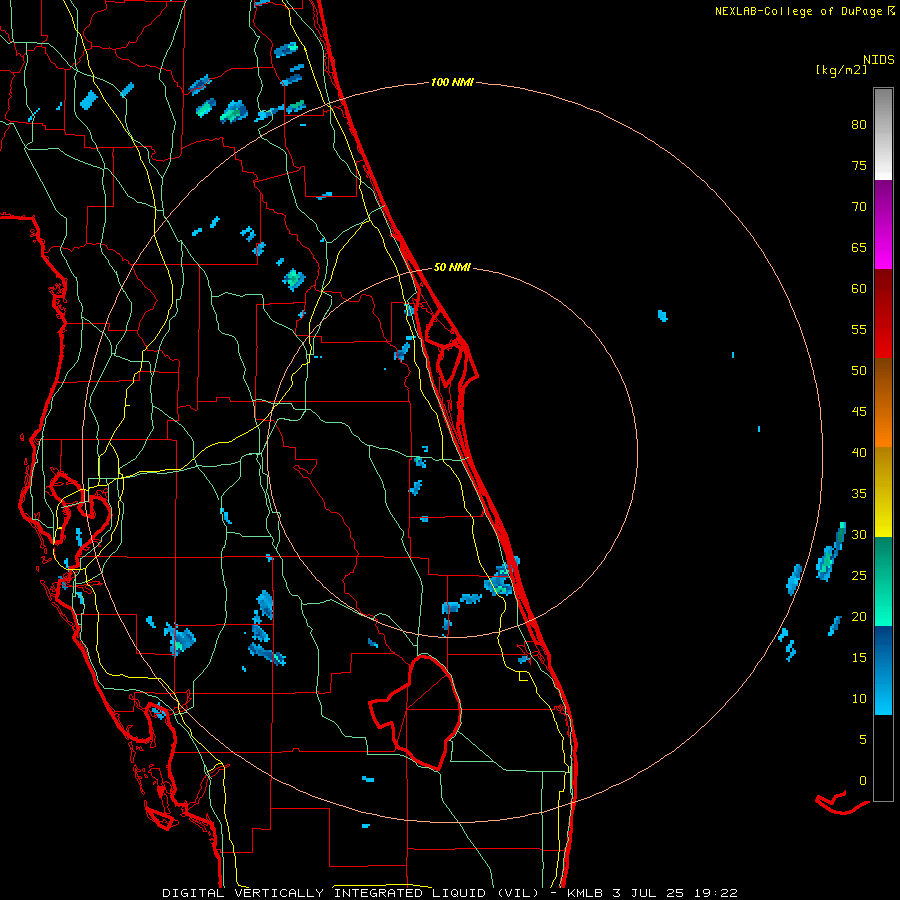Click the '20' value on the color scale

859,617
